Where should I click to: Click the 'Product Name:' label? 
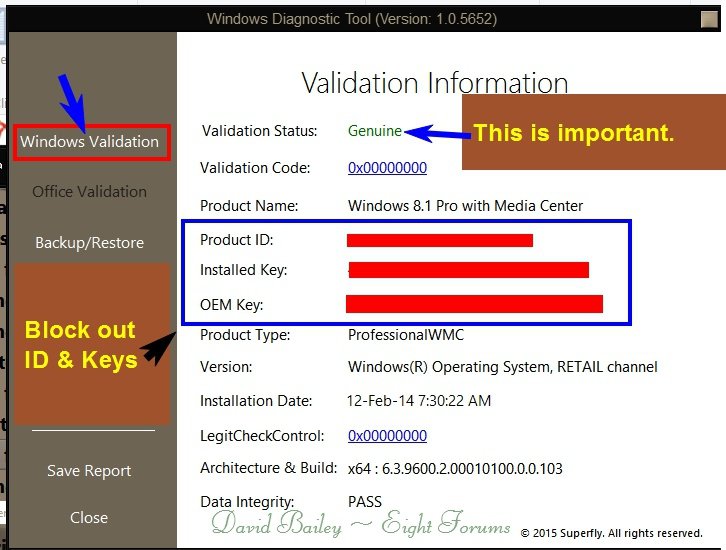tap(249, 206)
